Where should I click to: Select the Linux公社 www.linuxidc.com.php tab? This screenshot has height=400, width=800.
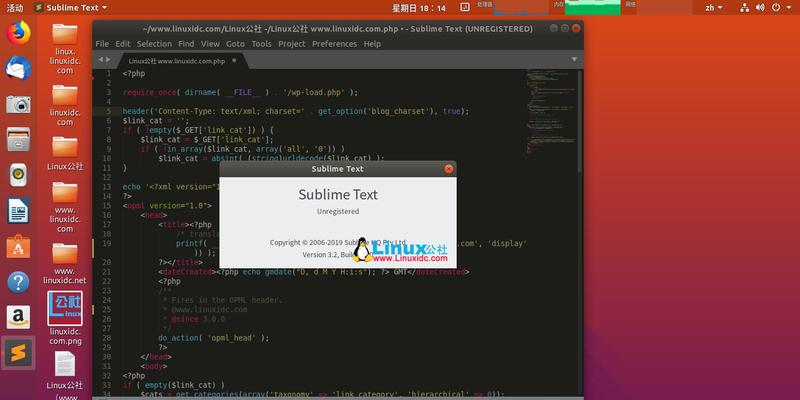click(177, 61)
